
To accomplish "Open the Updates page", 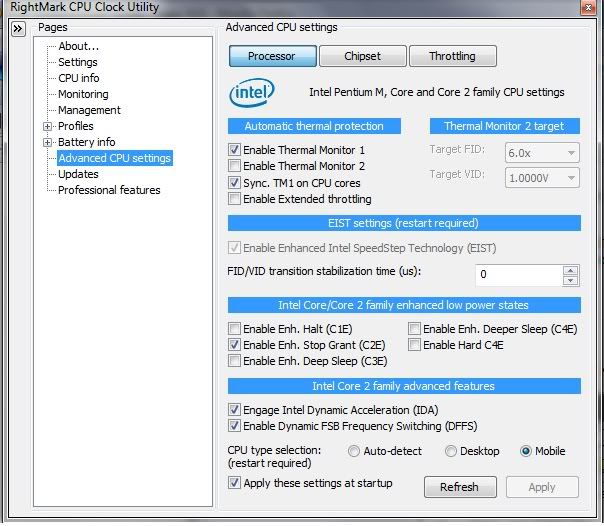I will click(x=78, y=174).
